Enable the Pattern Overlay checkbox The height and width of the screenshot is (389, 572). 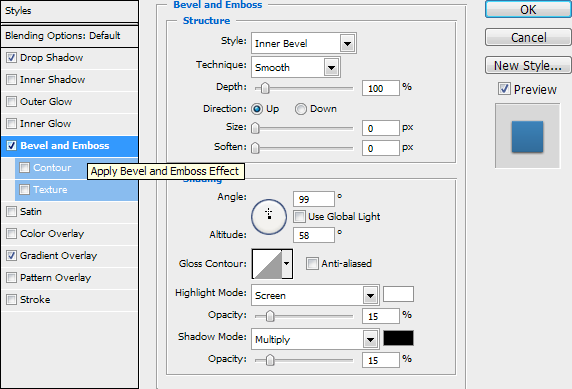click(11, 278)
